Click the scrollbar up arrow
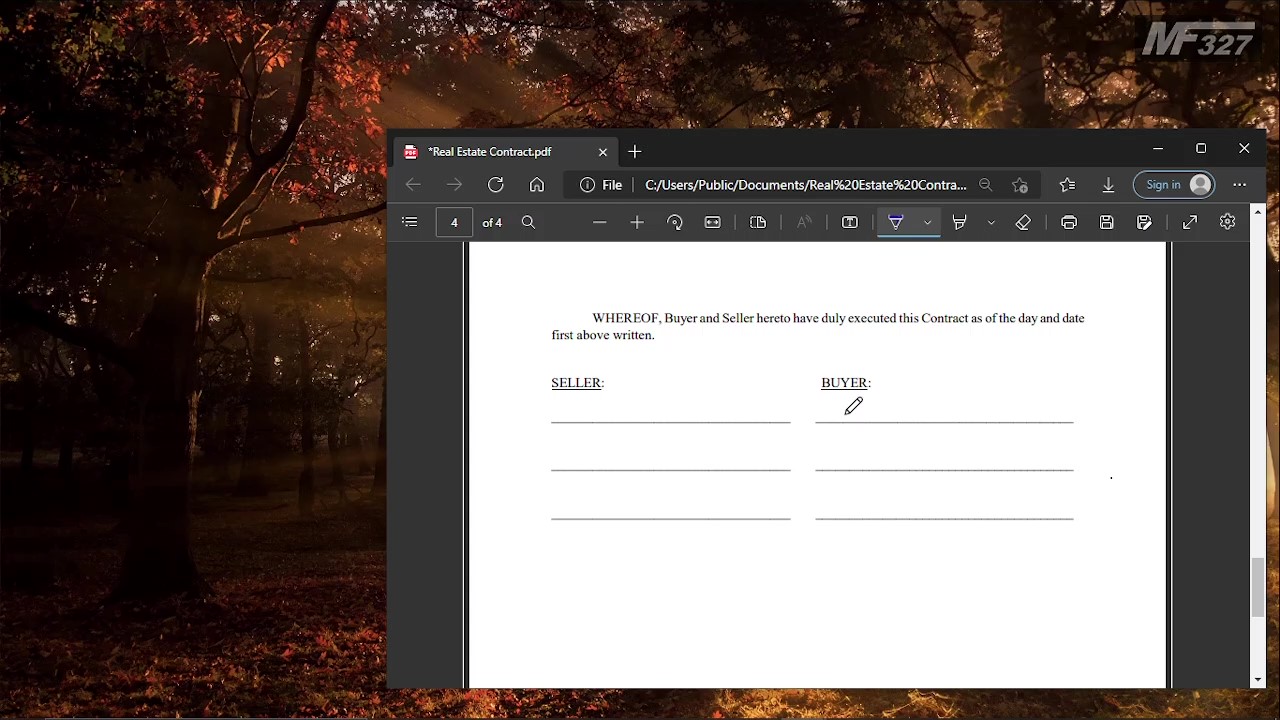This screenshot has height=720, width=1280. coord(1258,212)
